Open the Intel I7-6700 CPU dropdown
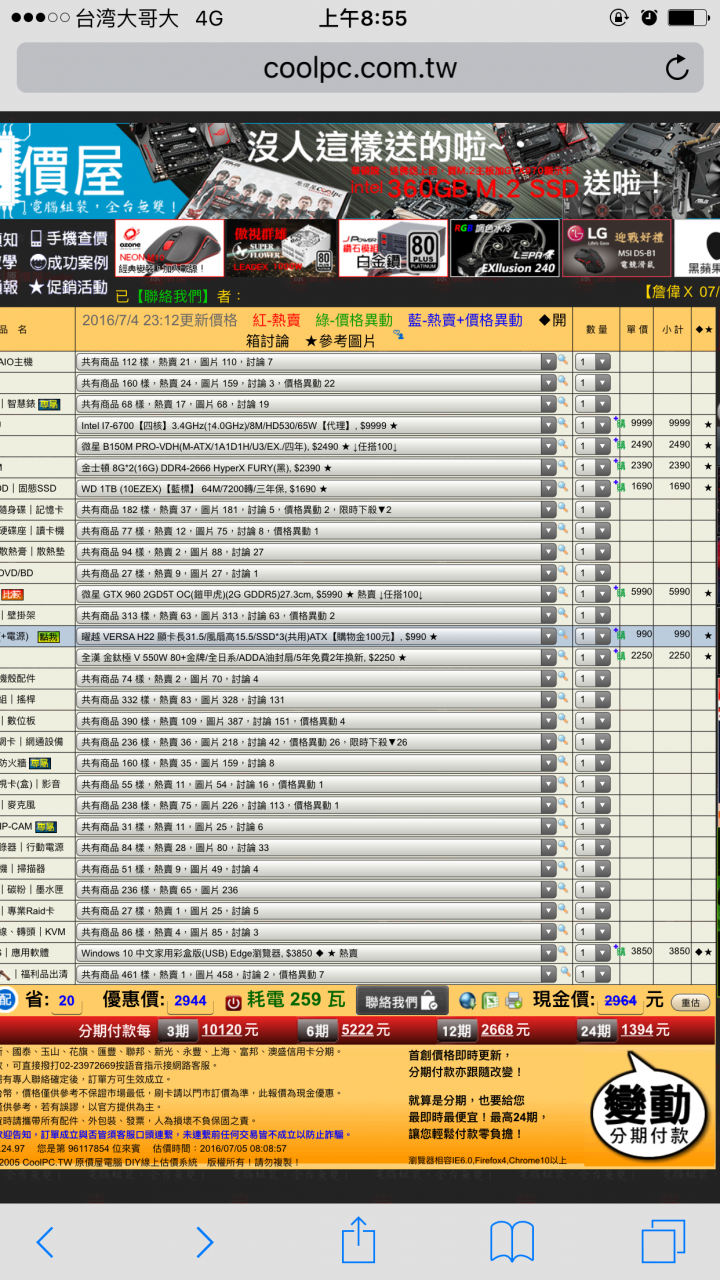The height and width of the screenshot is (1280, 720). coord(316,425)
